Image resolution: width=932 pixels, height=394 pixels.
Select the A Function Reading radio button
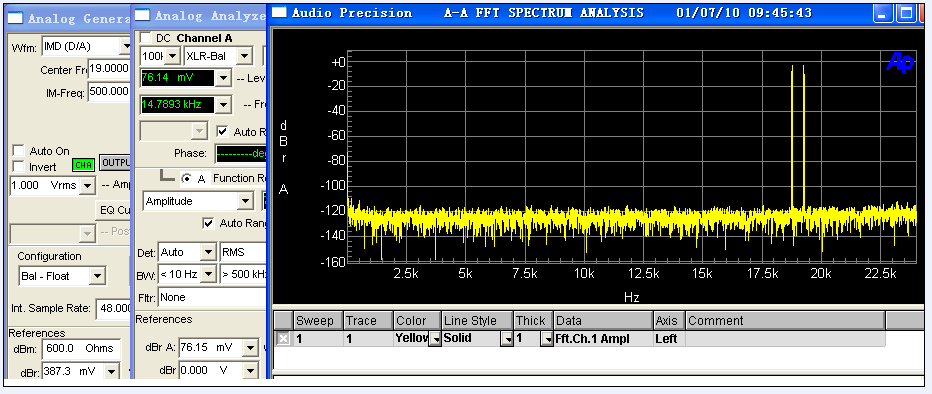[186, 178]
